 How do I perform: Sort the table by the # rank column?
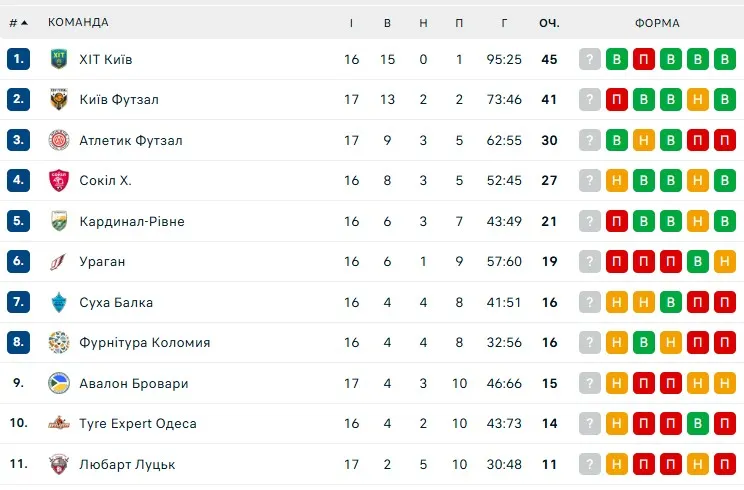[18, 23]
